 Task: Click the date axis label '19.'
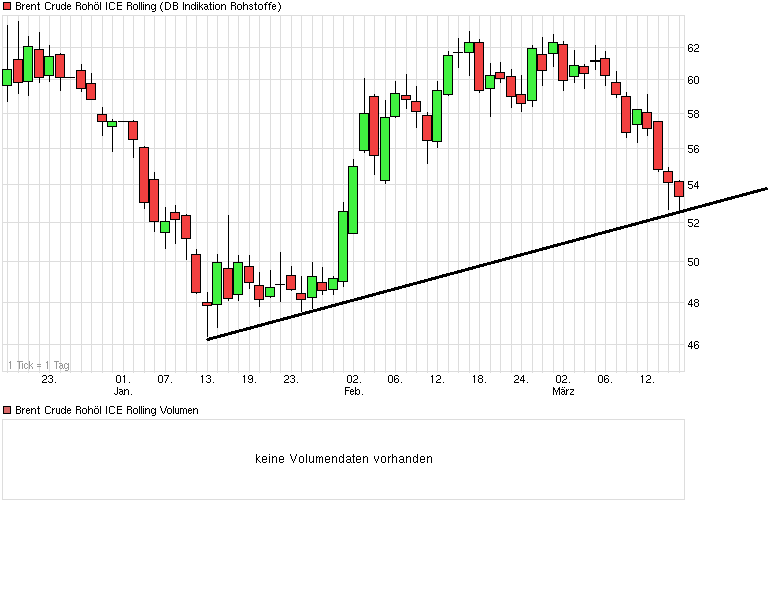tap(249, 379)
